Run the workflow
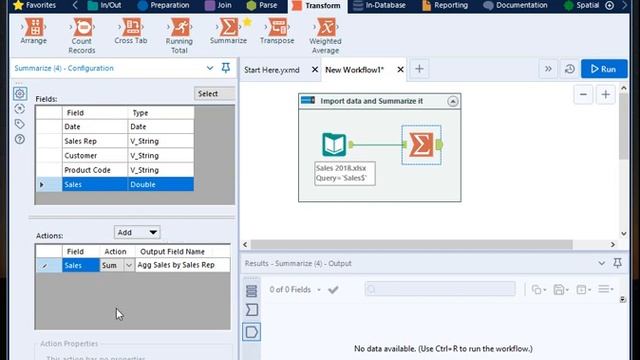 (604, 69)
